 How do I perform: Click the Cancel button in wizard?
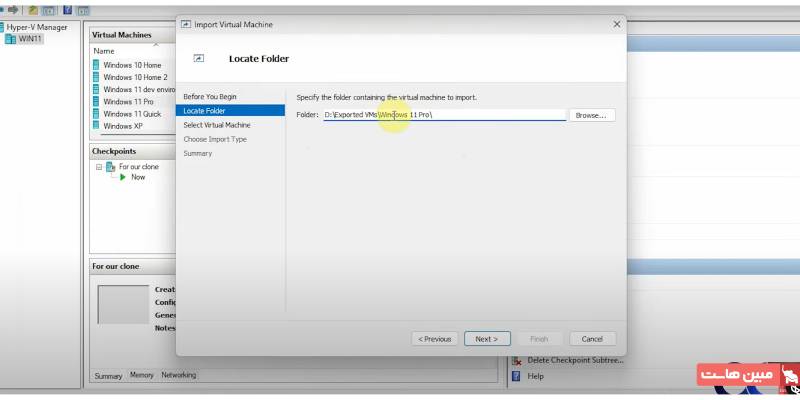[x=592, y=339]
